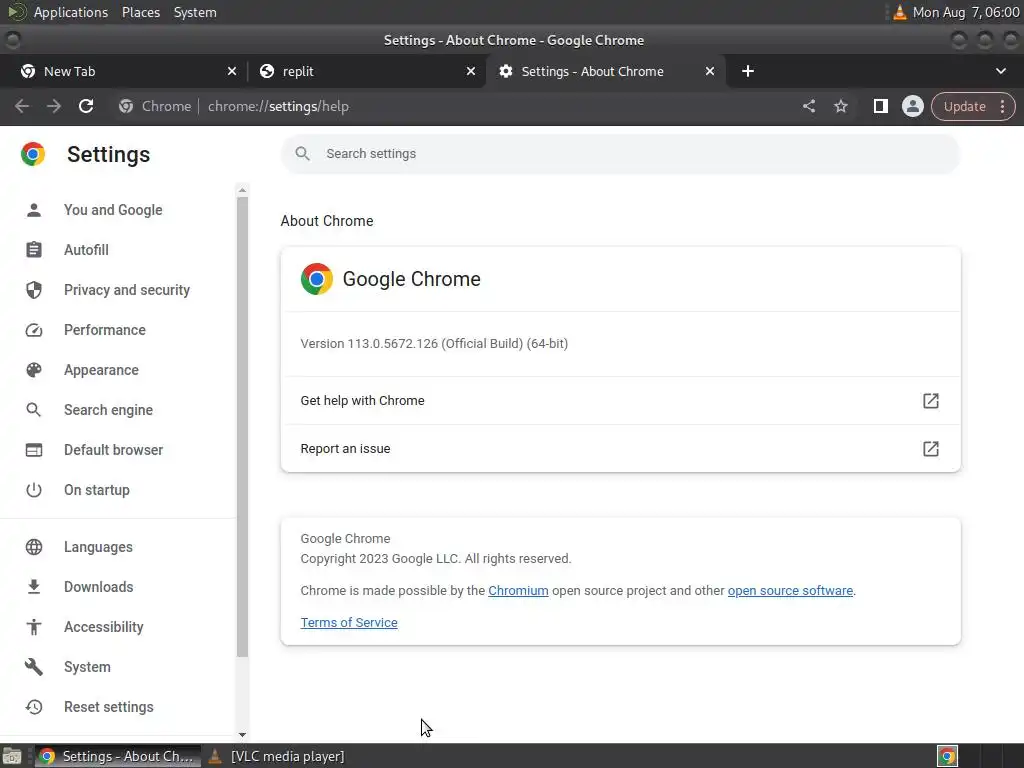Open the open source software link
1024x768 pixels.
790,590
